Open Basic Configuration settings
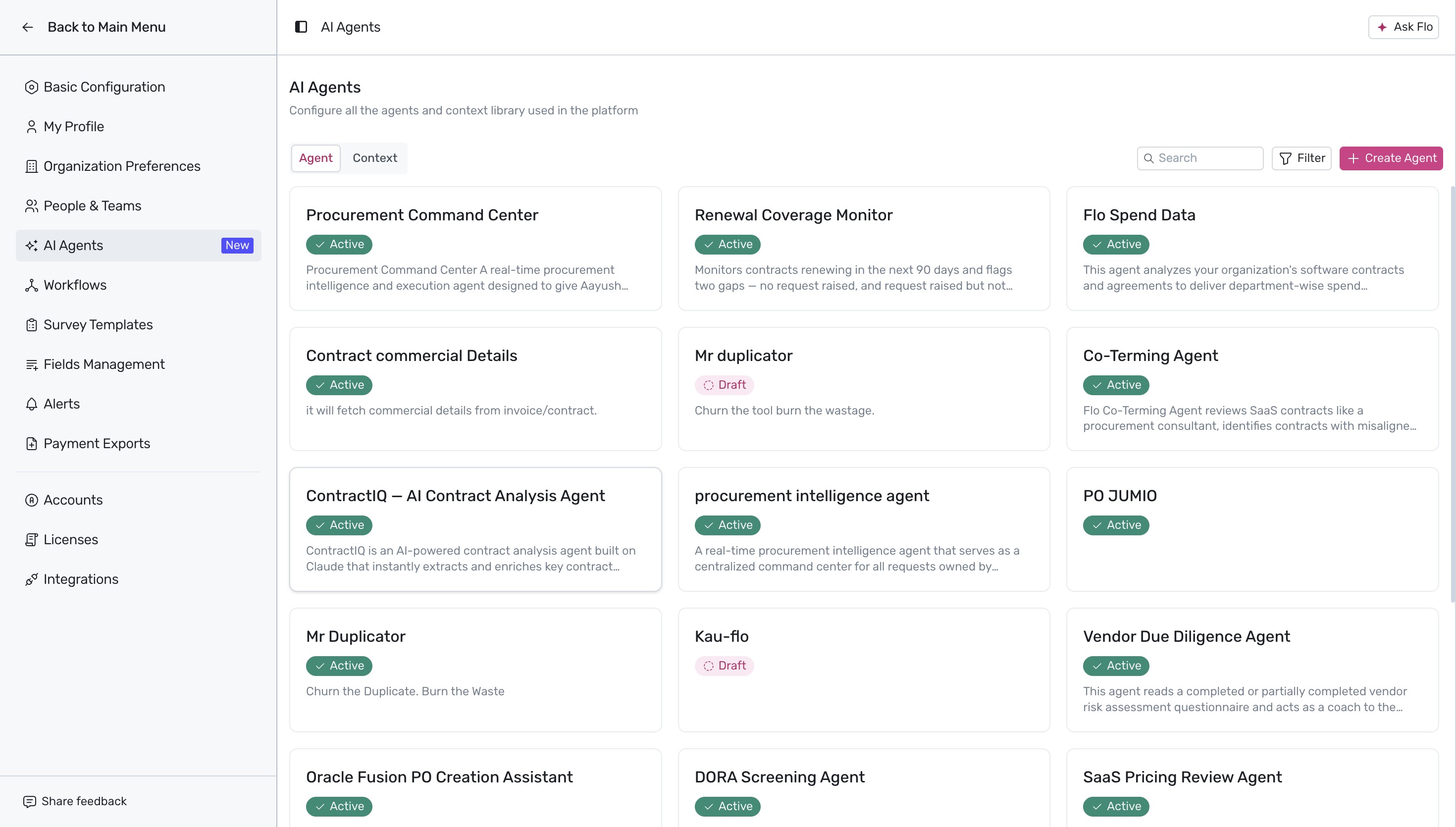Image resolution: width=1456 pixels, height=827 pixels. (x=139, y=87)
